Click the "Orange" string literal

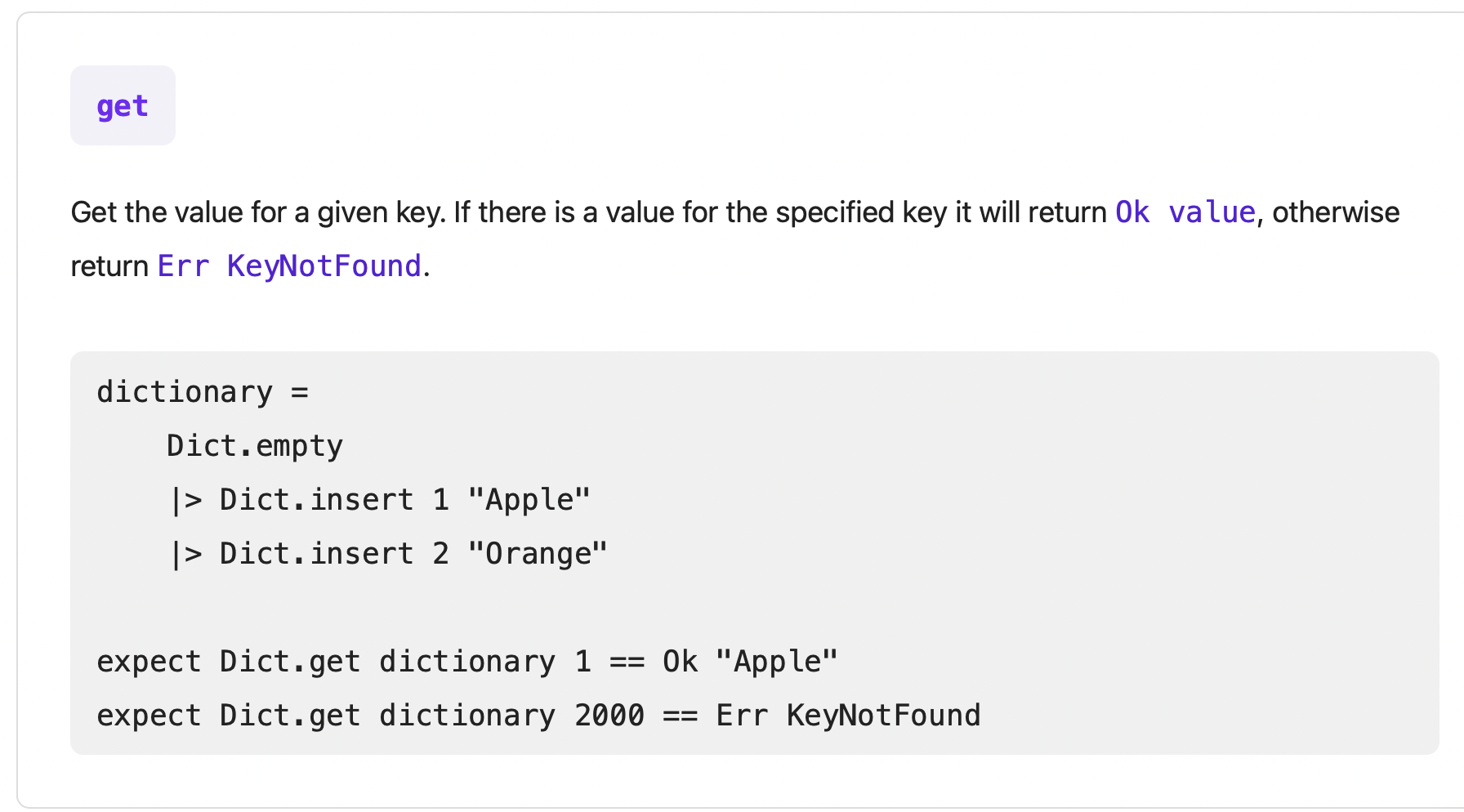coord(538,555)
